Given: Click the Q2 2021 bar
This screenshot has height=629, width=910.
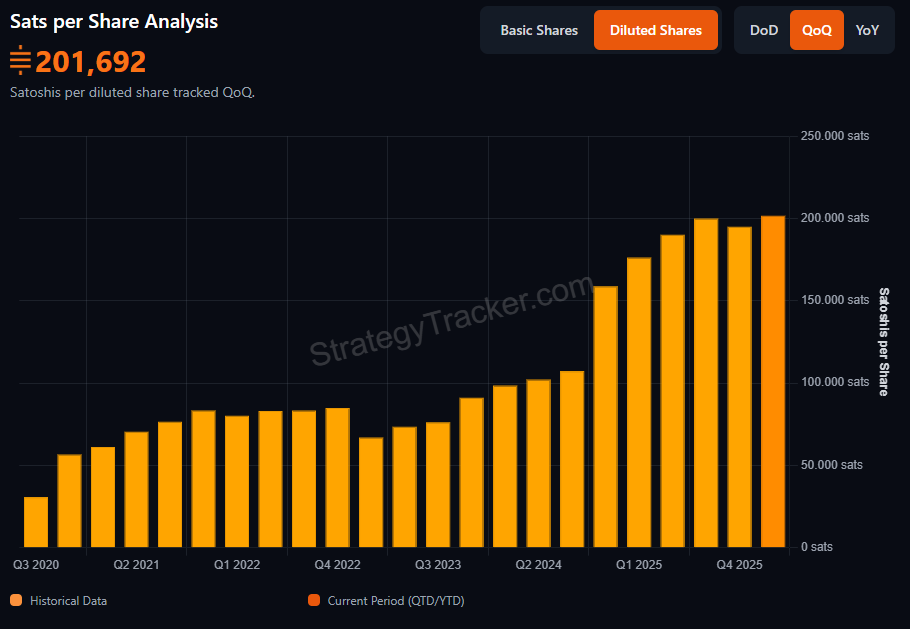Looking at the screenshot, I should (x=136, y=490).
